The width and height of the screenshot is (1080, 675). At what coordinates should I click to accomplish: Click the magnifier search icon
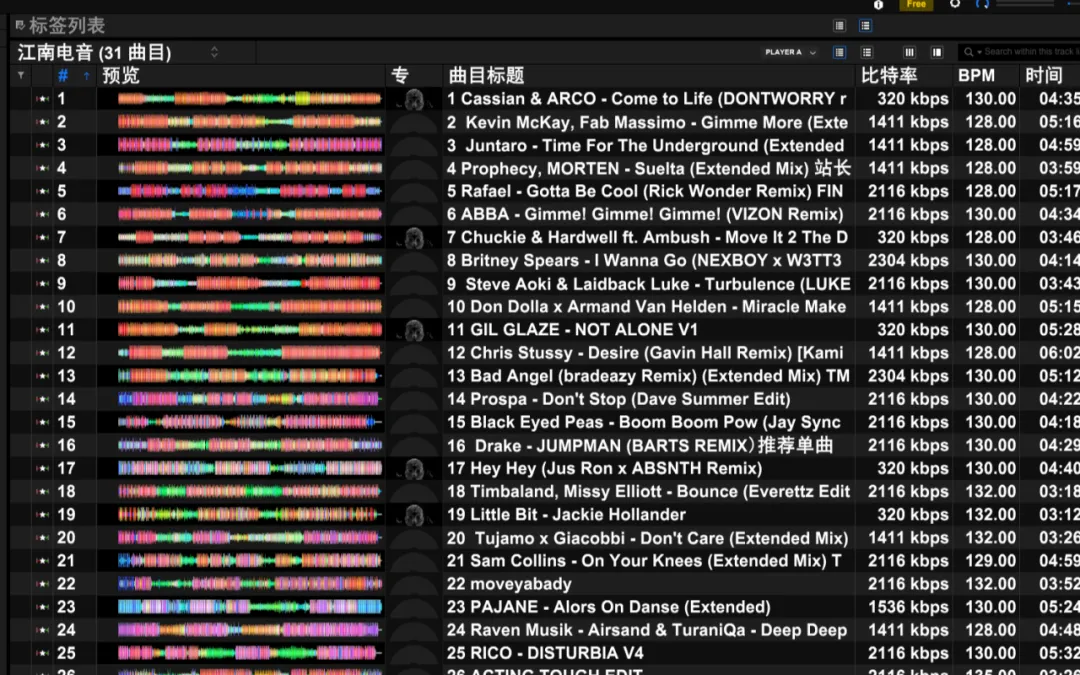click(x=968, y=52)
